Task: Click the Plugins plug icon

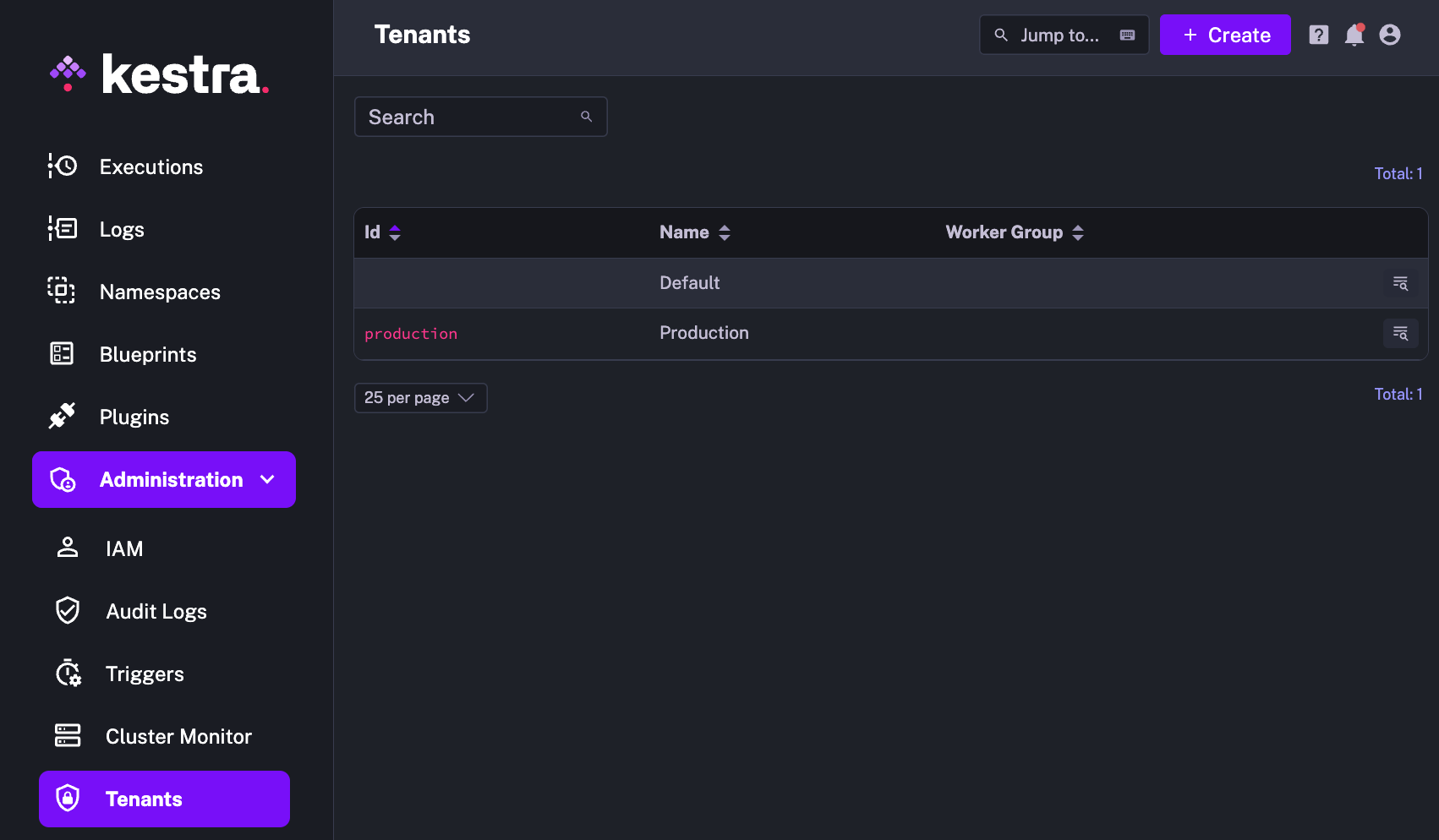Action: (x=62, y=417)
